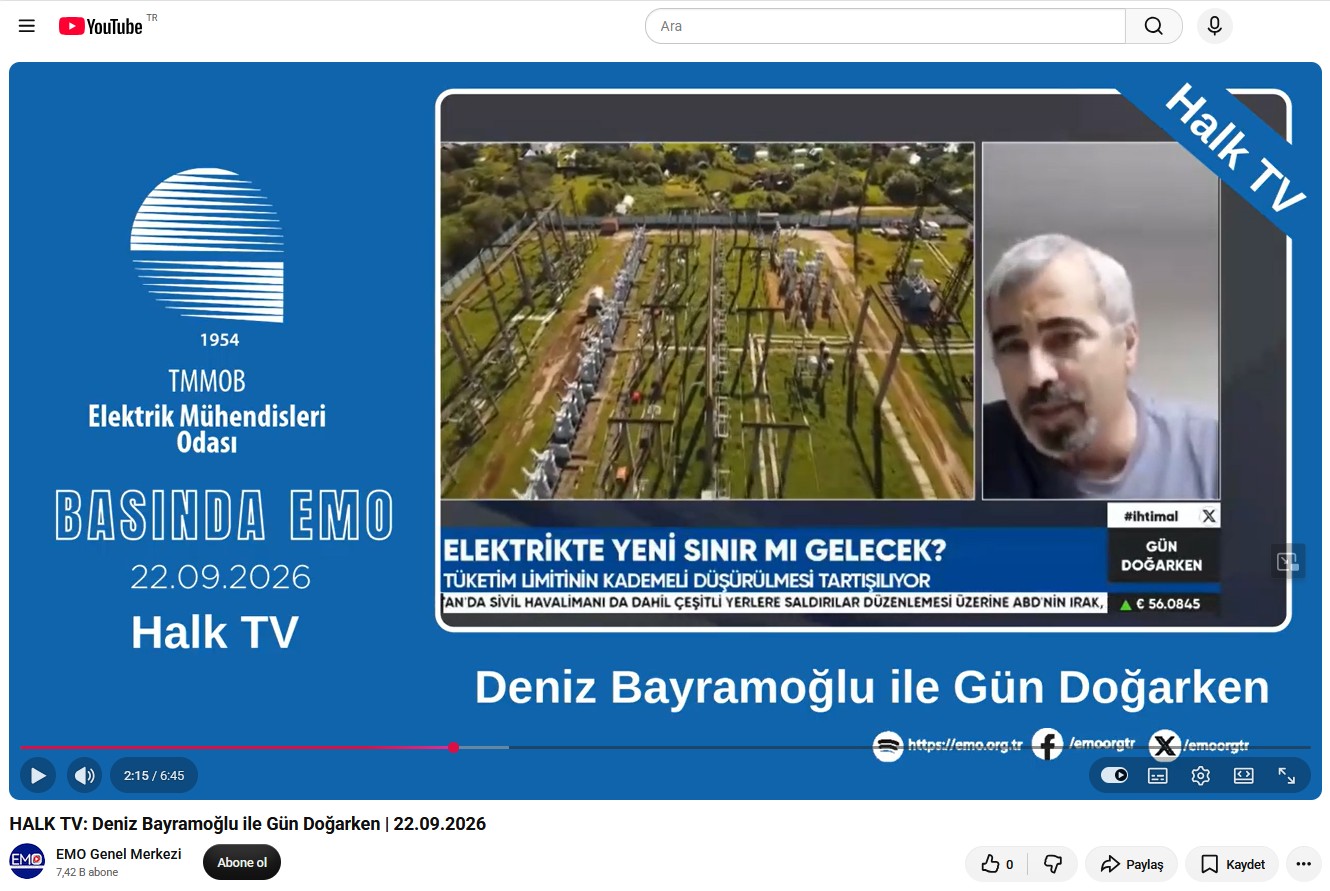Save video with Kaydet button
1330x891 pixels.
1232,864
